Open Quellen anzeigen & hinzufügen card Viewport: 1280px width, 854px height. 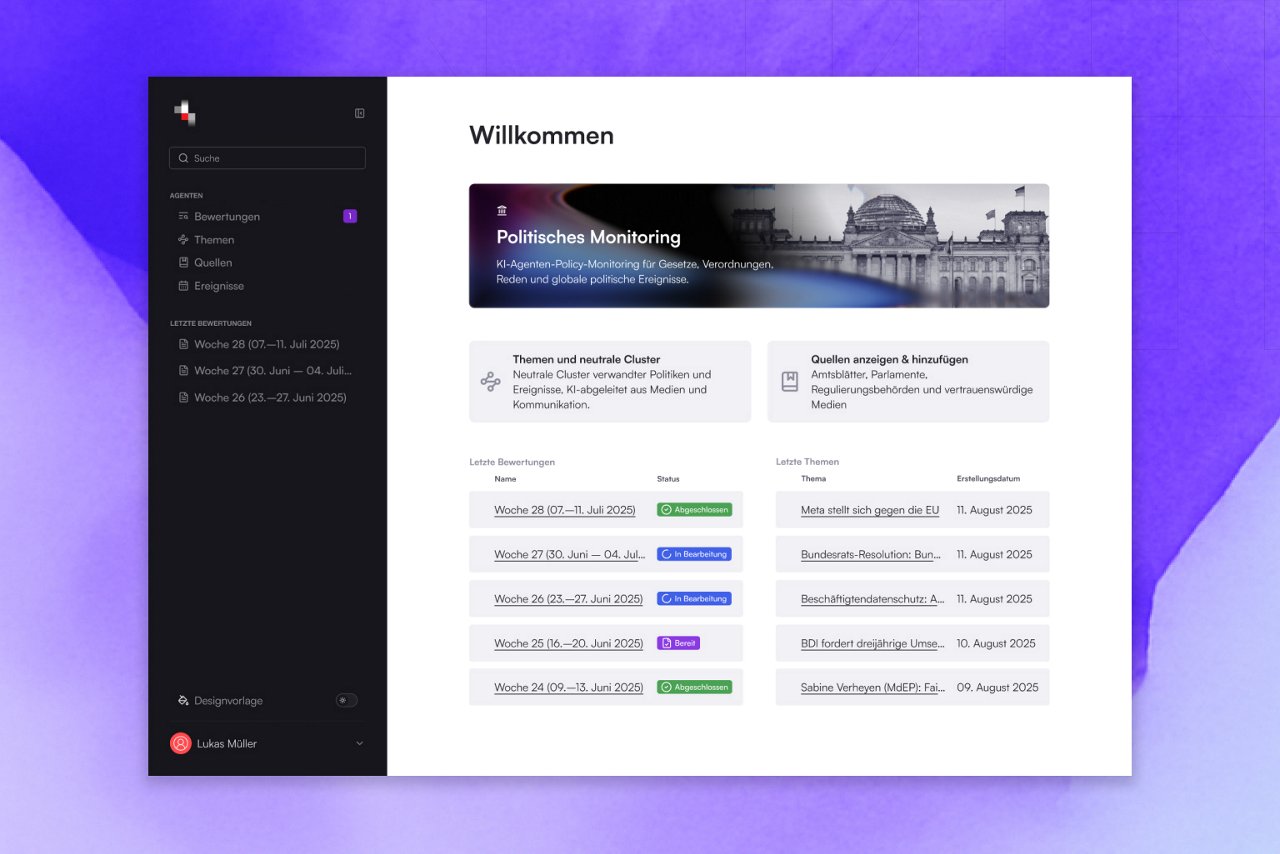point(908,381)
